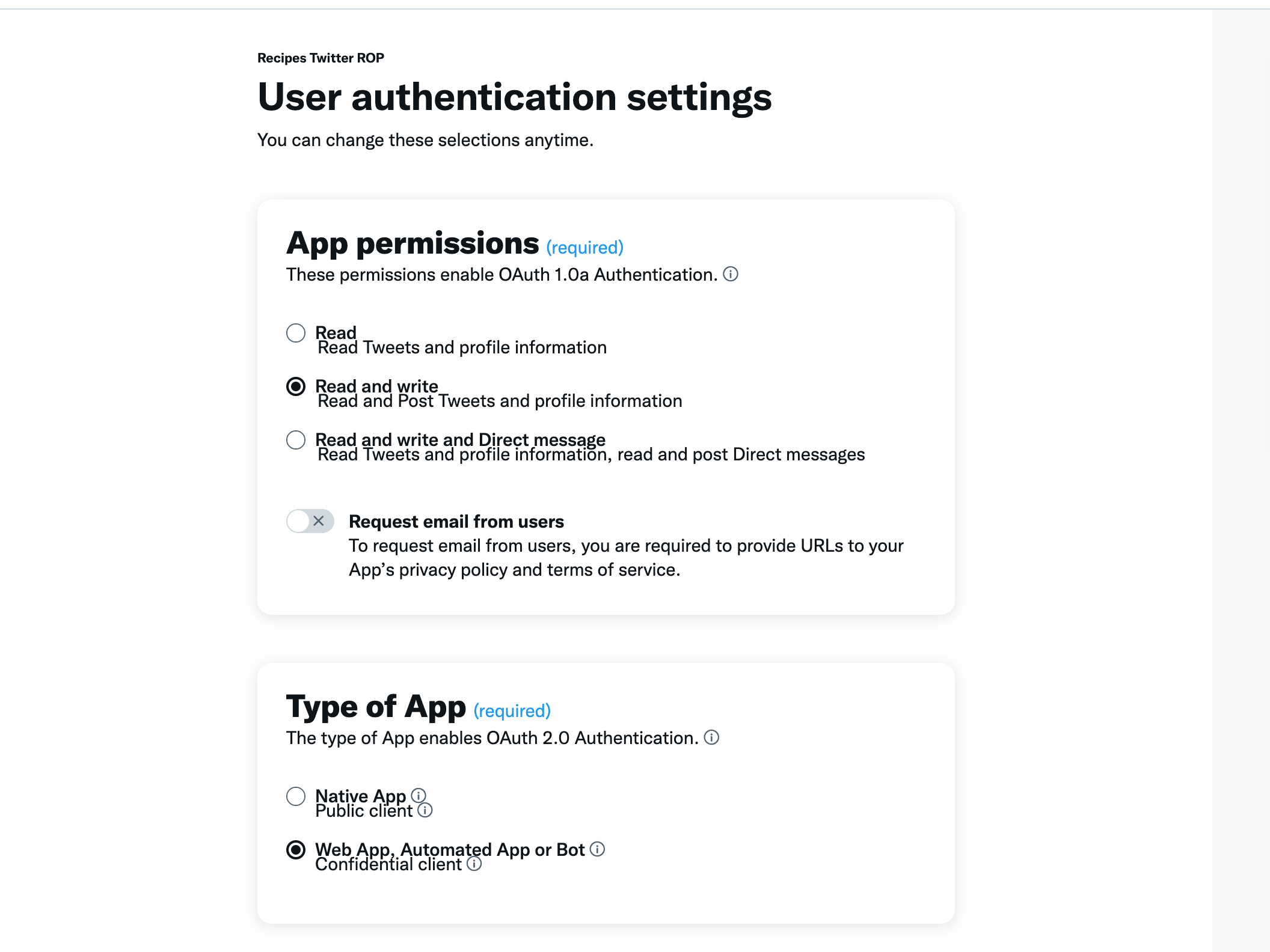Click the 'Request email from users' label
The width and height of the screenshot is (1270, 952).
456,521
